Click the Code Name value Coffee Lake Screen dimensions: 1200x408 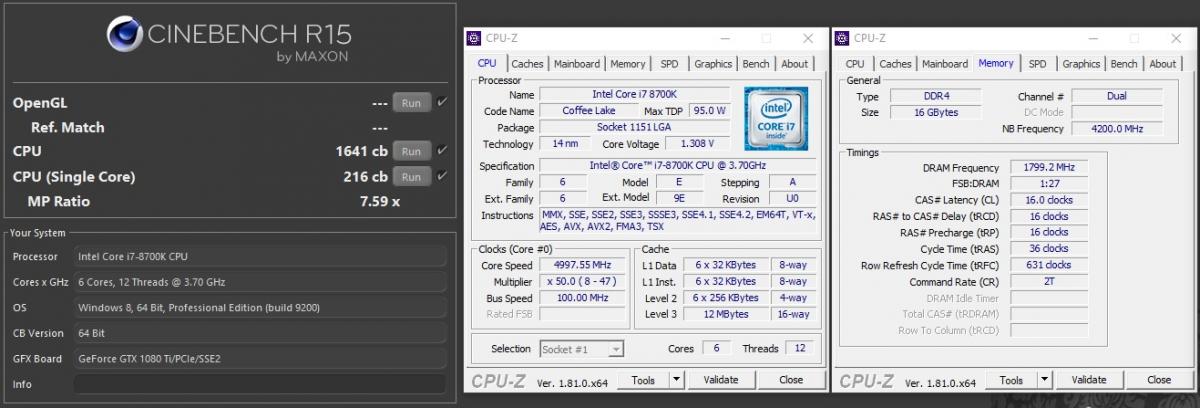click(589, 110)
